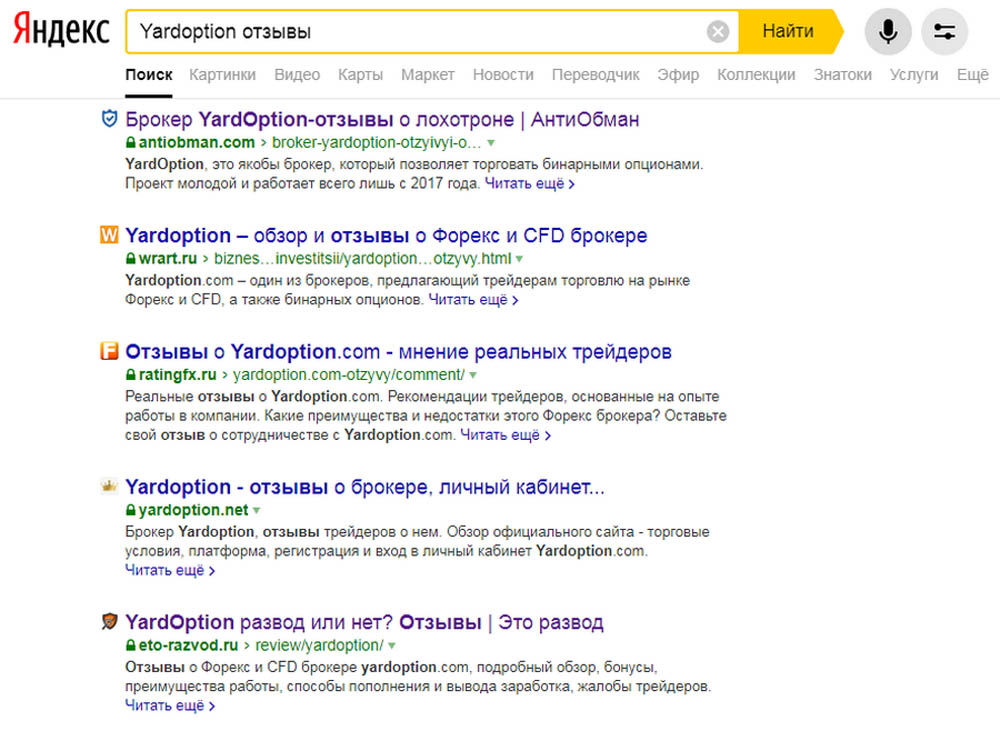The image size is (1000, 731).
Task: Open 'Отзывы о Yardoption.com - мнение реальных трейдеров' link
Action: coord(399,351)
